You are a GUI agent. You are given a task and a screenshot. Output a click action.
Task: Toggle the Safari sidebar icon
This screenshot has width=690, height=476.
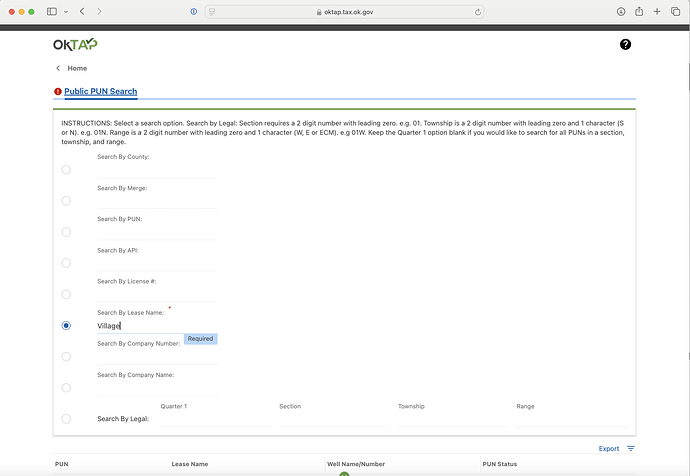coord(52,11)
